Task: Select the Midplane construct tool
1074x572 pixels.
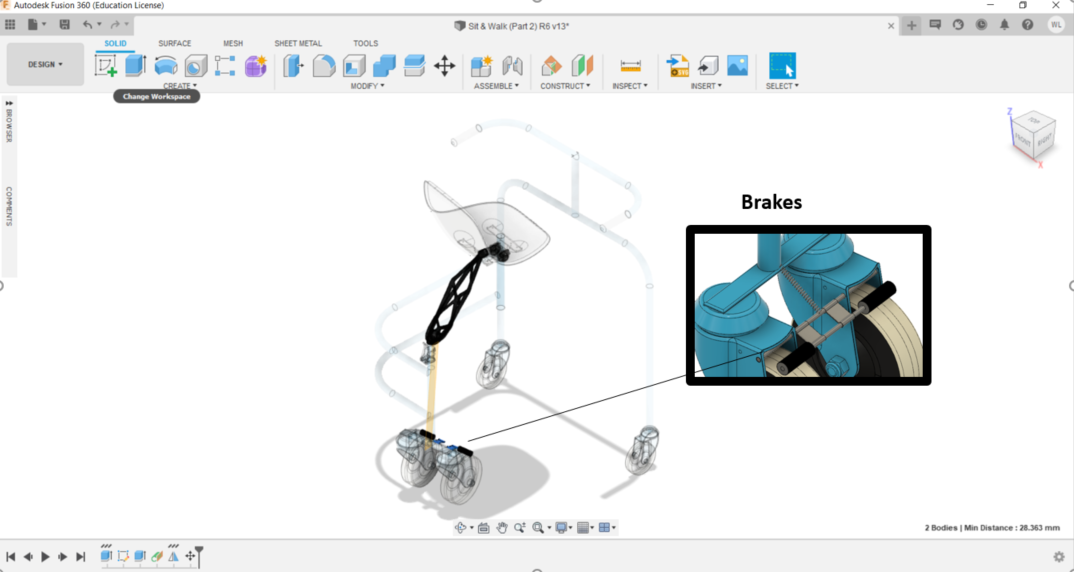Action: pos(582,66)
